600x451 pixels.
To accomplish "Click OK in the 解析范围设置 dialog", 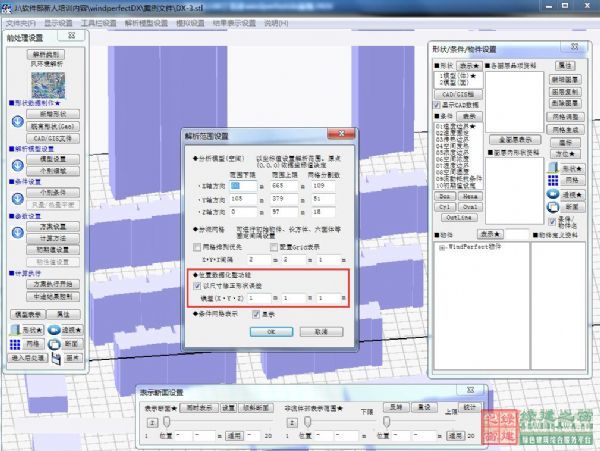I will (x=266, y=330).
